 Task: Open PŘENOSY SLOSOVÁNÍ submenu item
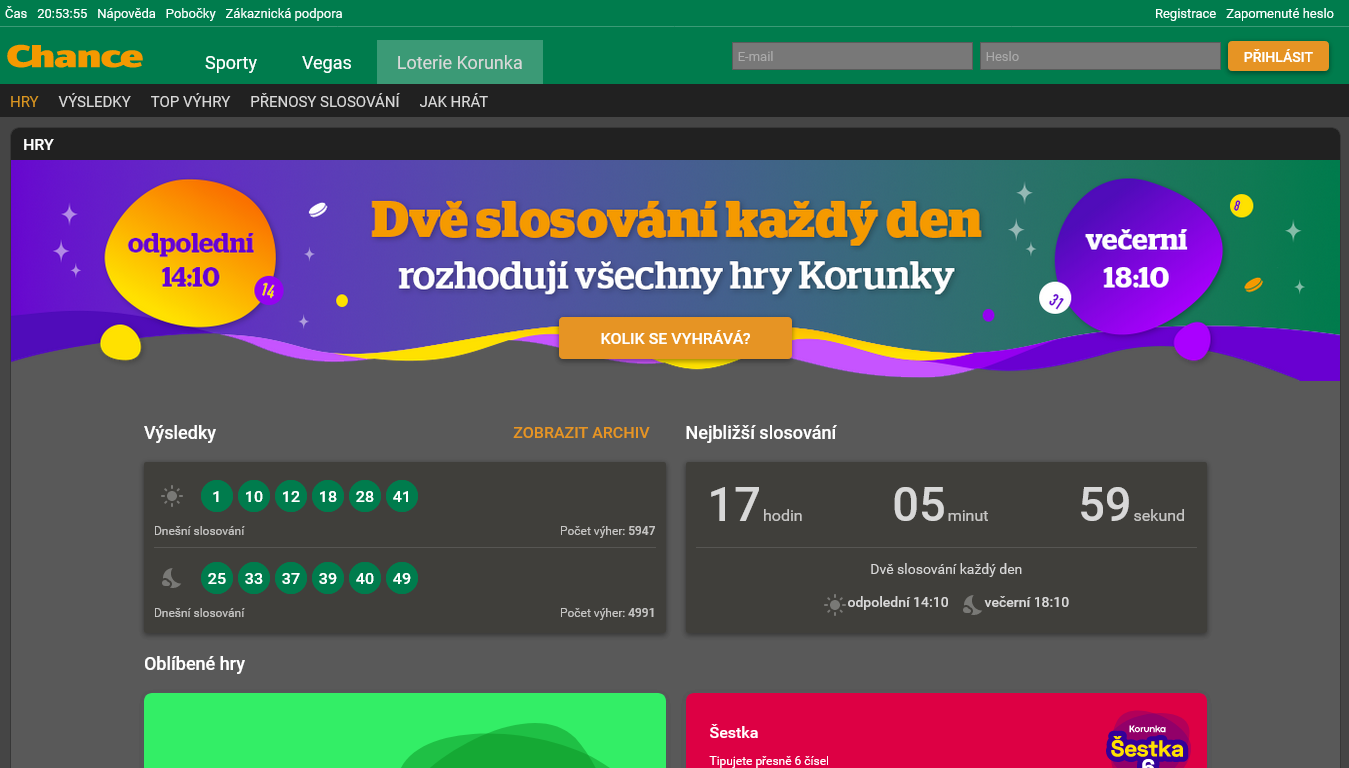[x=325, y=101]
